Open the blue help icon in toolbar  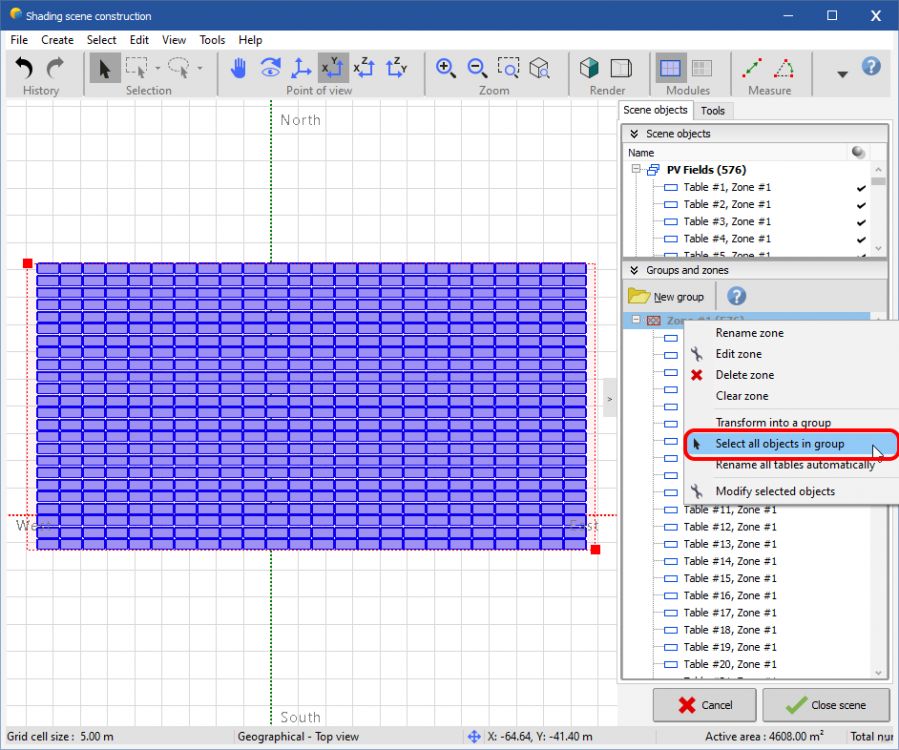coord(871,67)
